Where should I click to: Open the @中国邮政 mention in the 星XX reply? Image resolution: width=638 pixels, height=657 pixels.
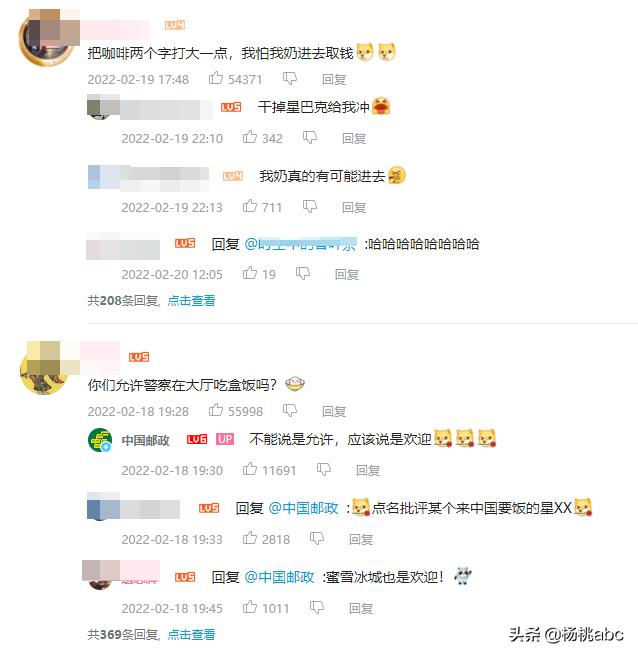pyautogui.click(x=303, y=508)
